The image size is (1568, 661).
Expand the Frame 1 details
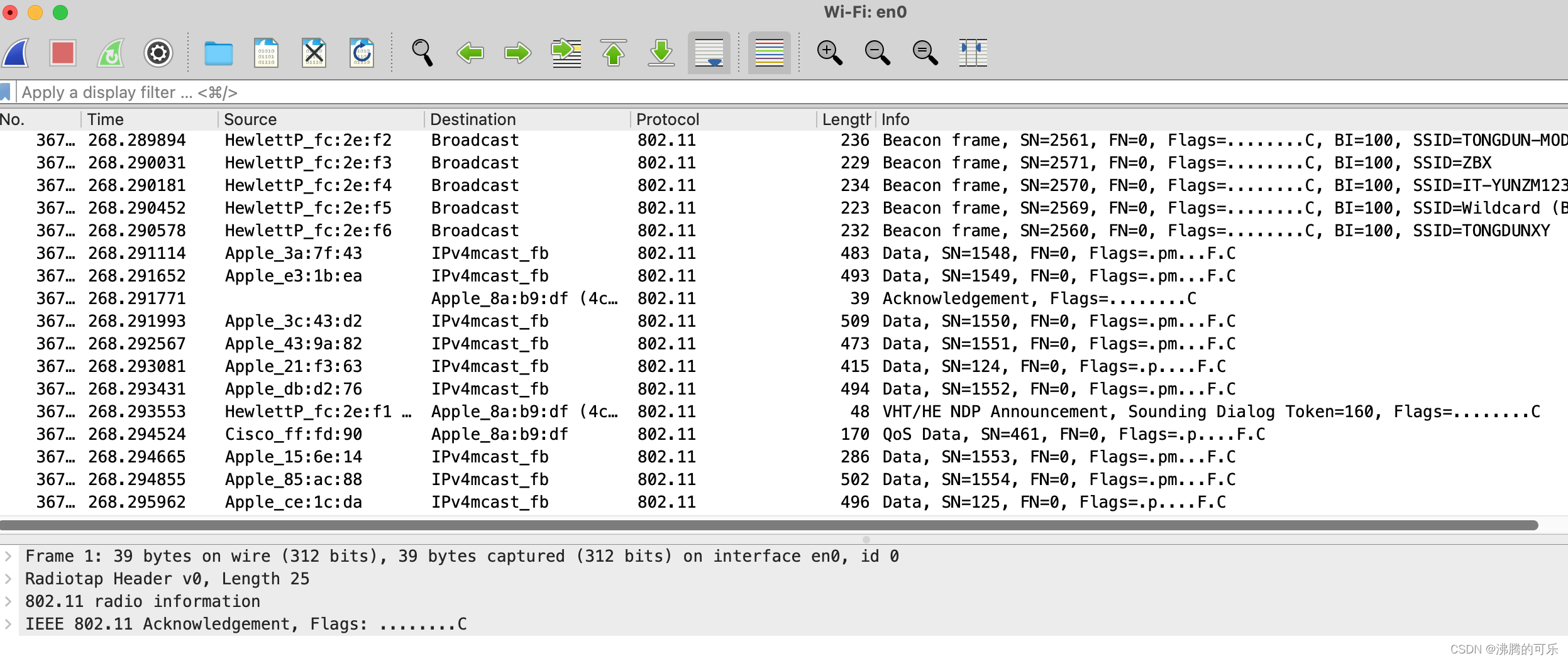tap(9, 555)
